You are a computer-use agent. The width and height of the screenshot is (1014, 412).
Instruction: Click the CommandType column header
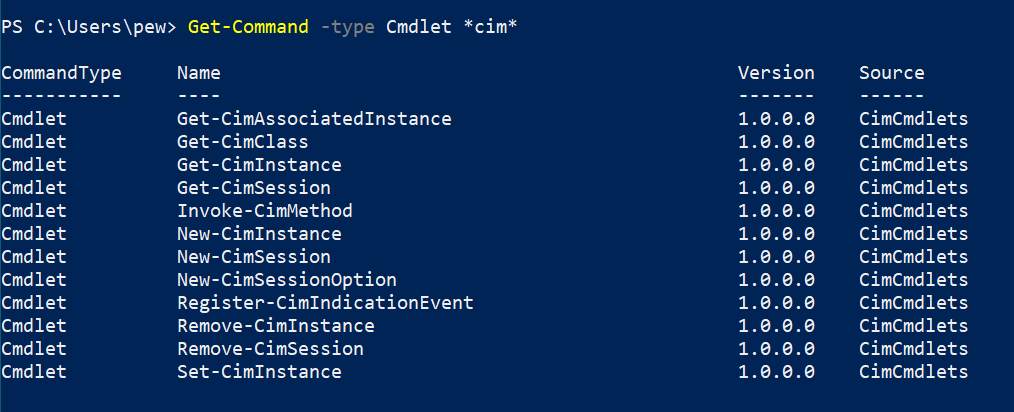point(61,73)
